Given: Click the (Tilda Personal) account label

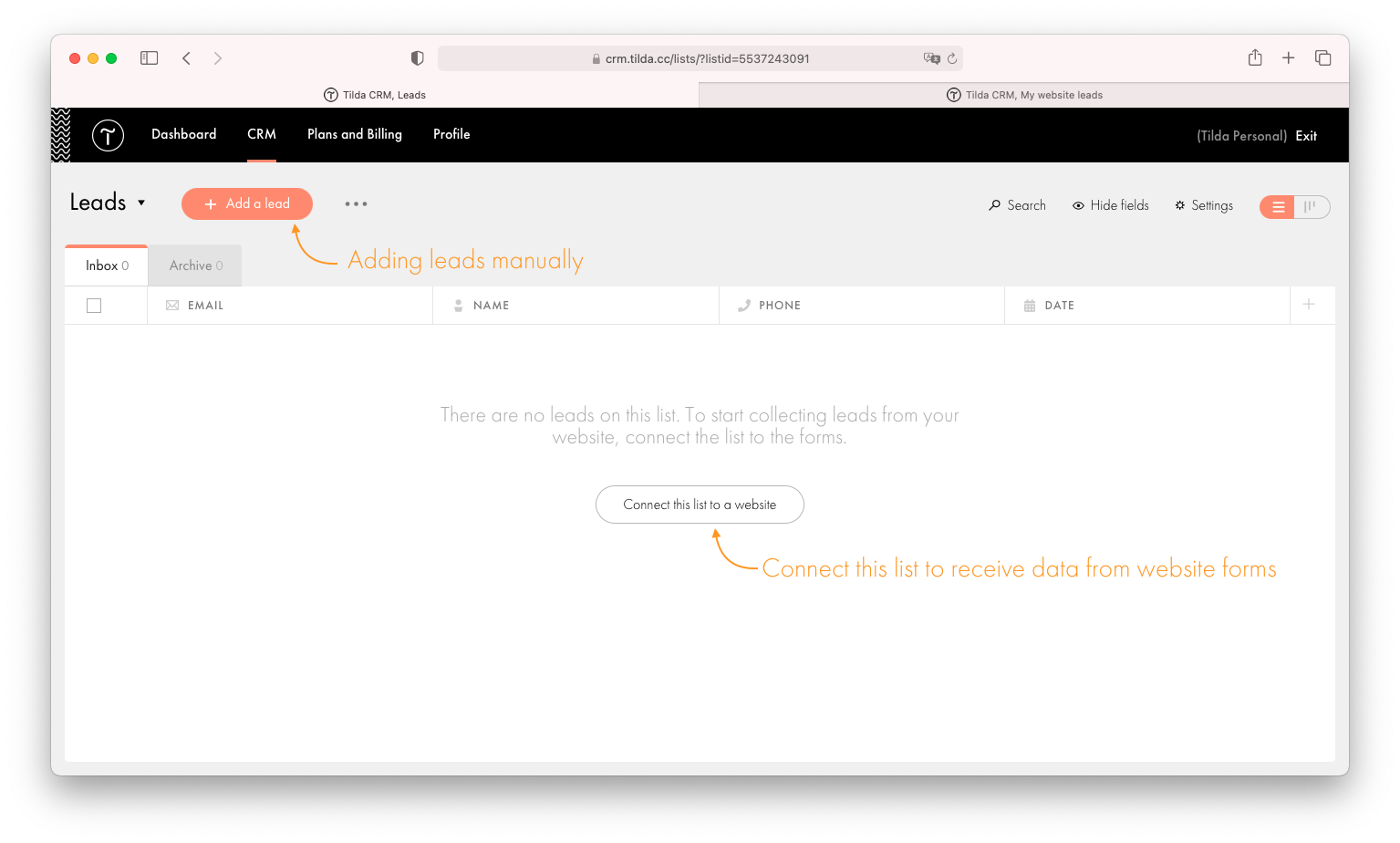Looking at the screenshot, I should 1241,136.
